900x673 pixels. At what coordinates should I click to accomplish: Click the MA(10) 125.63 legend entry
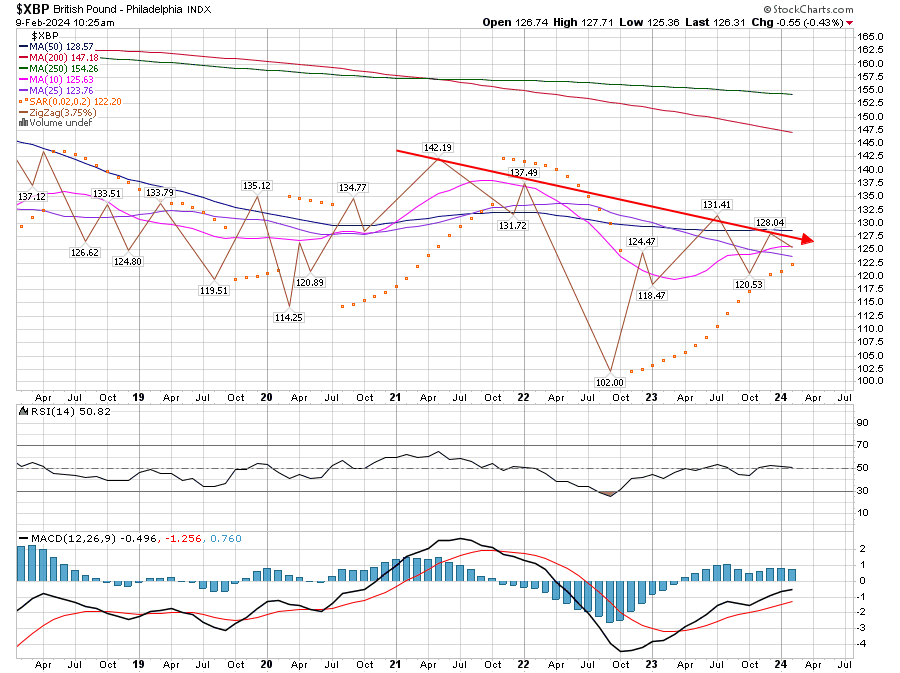click(61, 79)
